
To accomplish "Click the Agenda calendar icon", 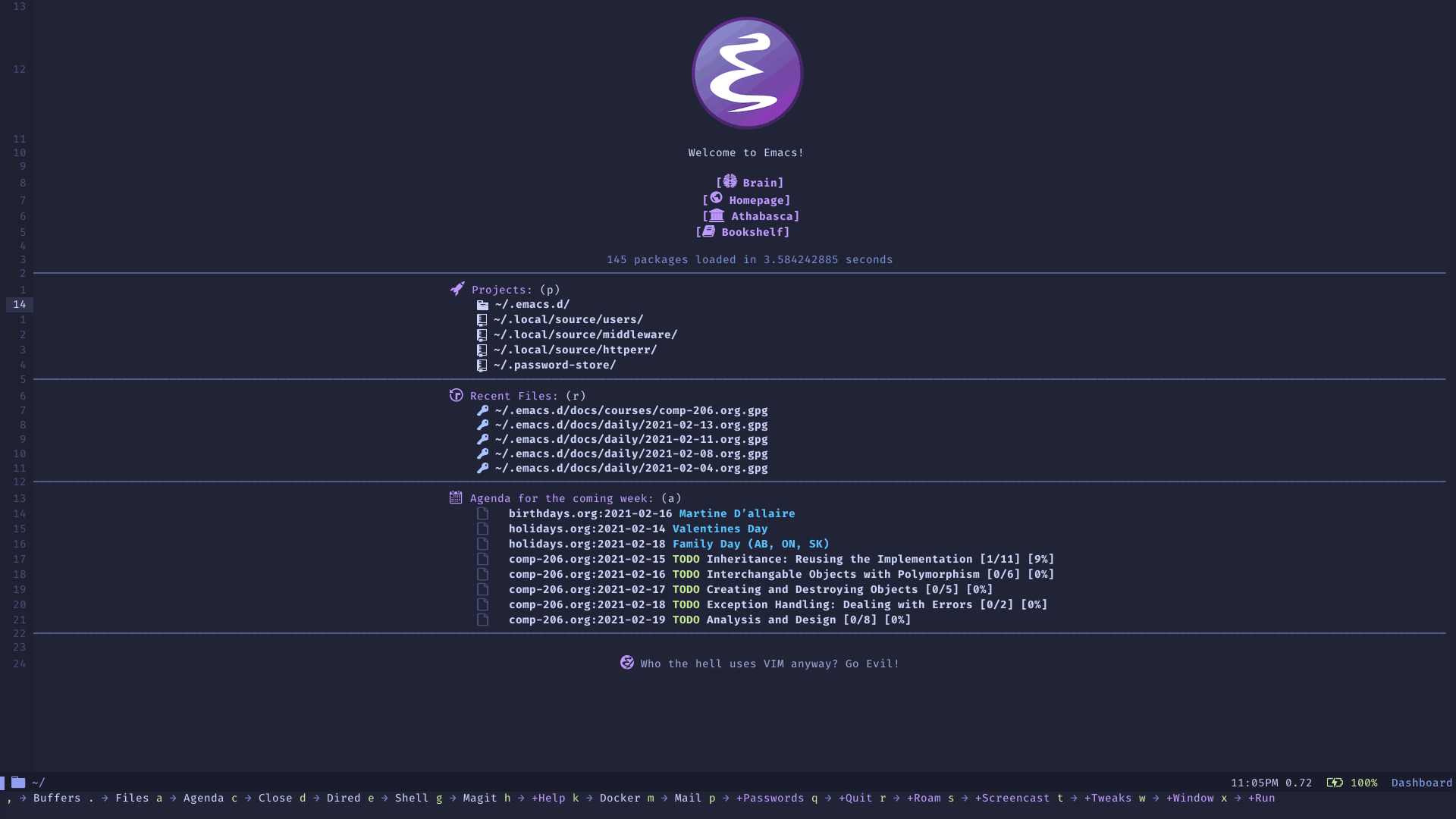I will (456, 498).
